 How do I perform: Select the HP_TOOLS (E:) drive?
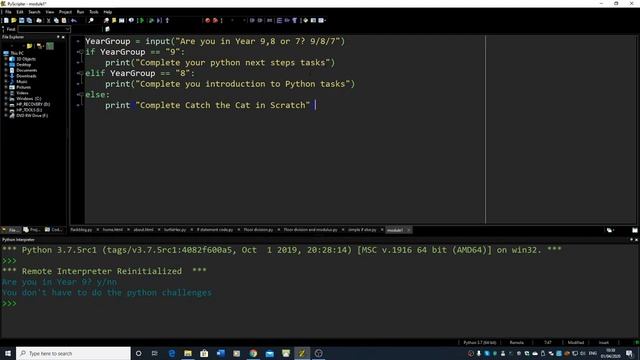pyautogui.click(x=29, y=110)
